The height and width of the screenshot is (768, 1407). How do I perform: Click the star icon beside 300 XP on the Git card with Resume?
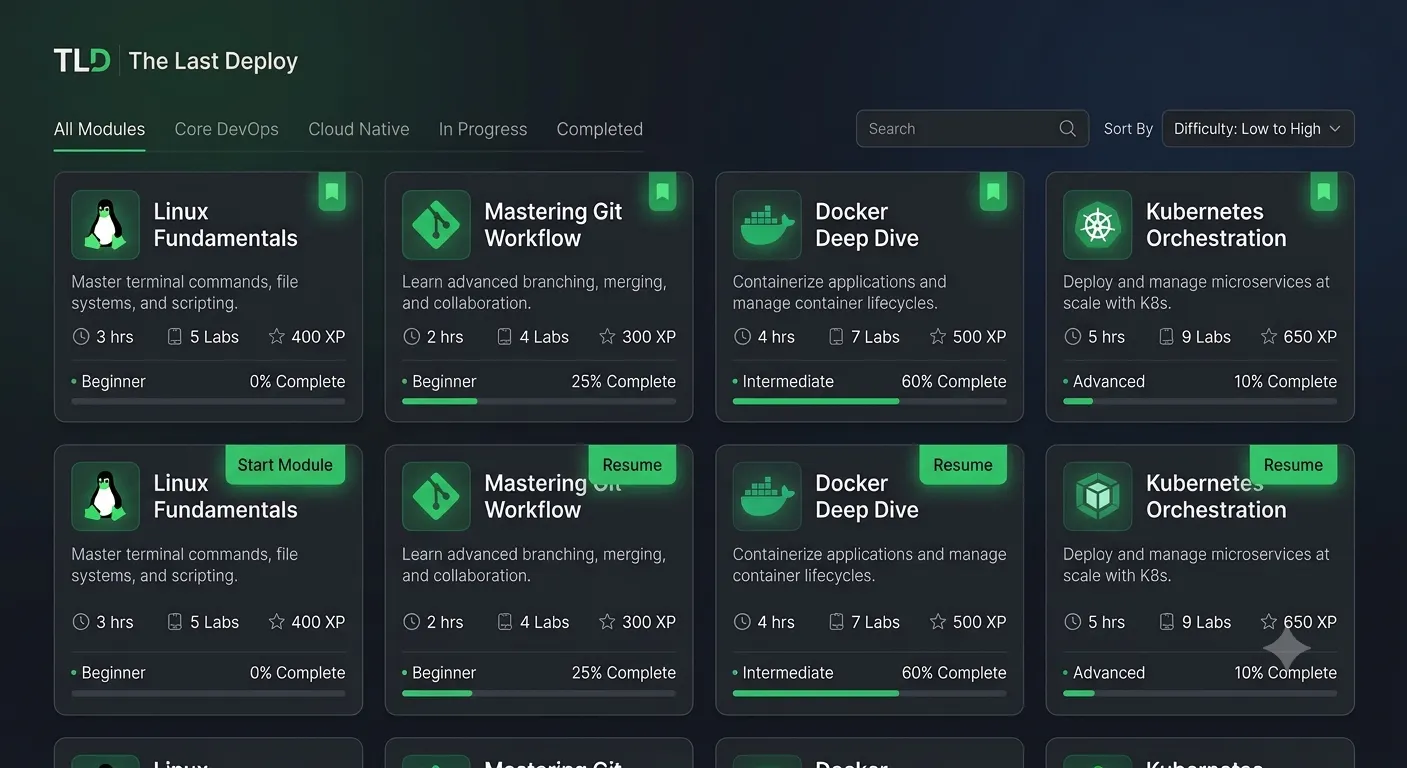pyautogui.click(x=607, y=622)
